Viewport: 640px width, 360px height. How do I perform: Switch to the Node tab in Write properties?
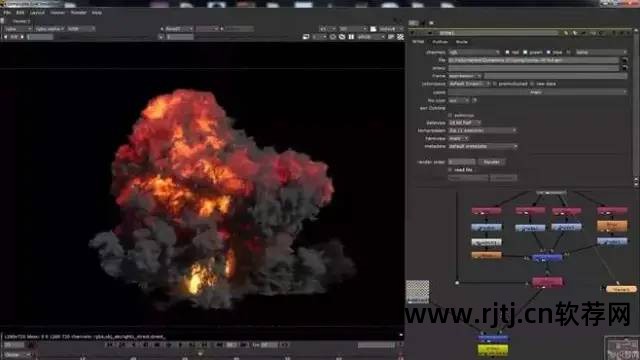462,42
